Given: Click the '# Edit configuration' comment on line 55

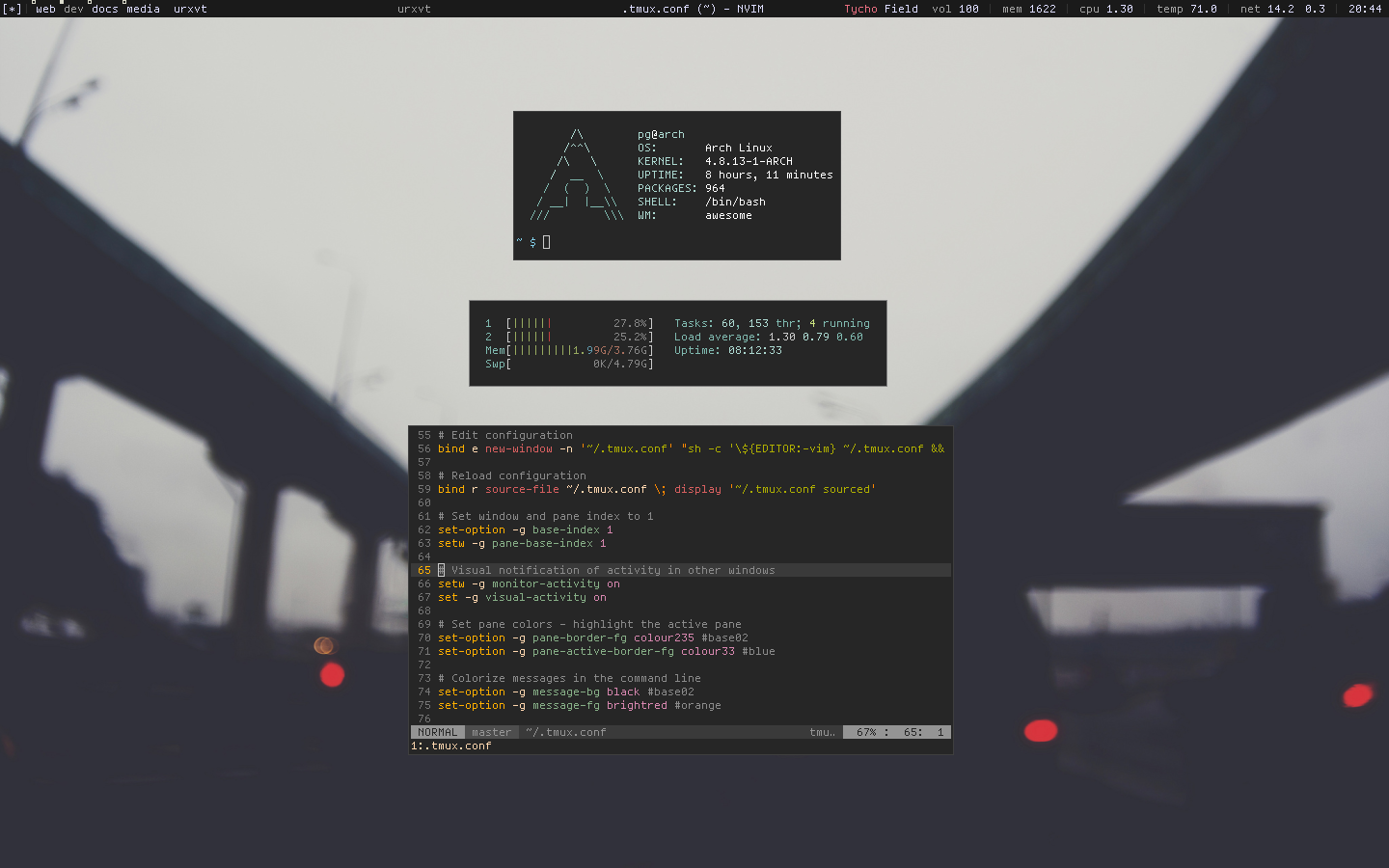Looking at the screenshot, I should 505,435.
